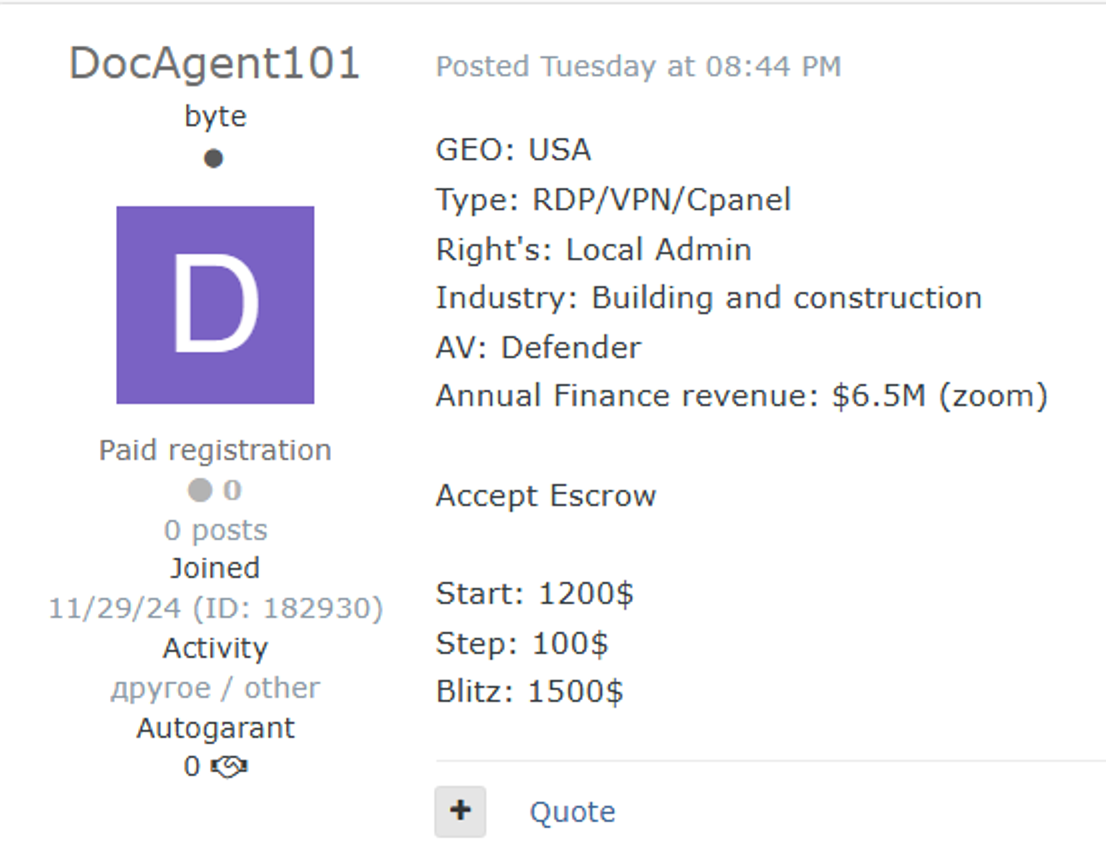This screenshot has width=1106, height=854.
Task: Click the status dot below byte rank
Action: pos(213,158)
